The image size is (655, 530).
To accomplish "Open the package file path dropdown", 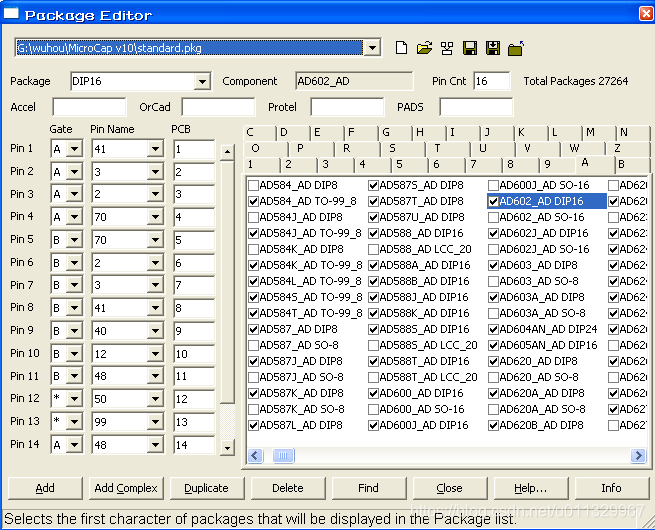I will pyautogui.click(x=372, y=48).
